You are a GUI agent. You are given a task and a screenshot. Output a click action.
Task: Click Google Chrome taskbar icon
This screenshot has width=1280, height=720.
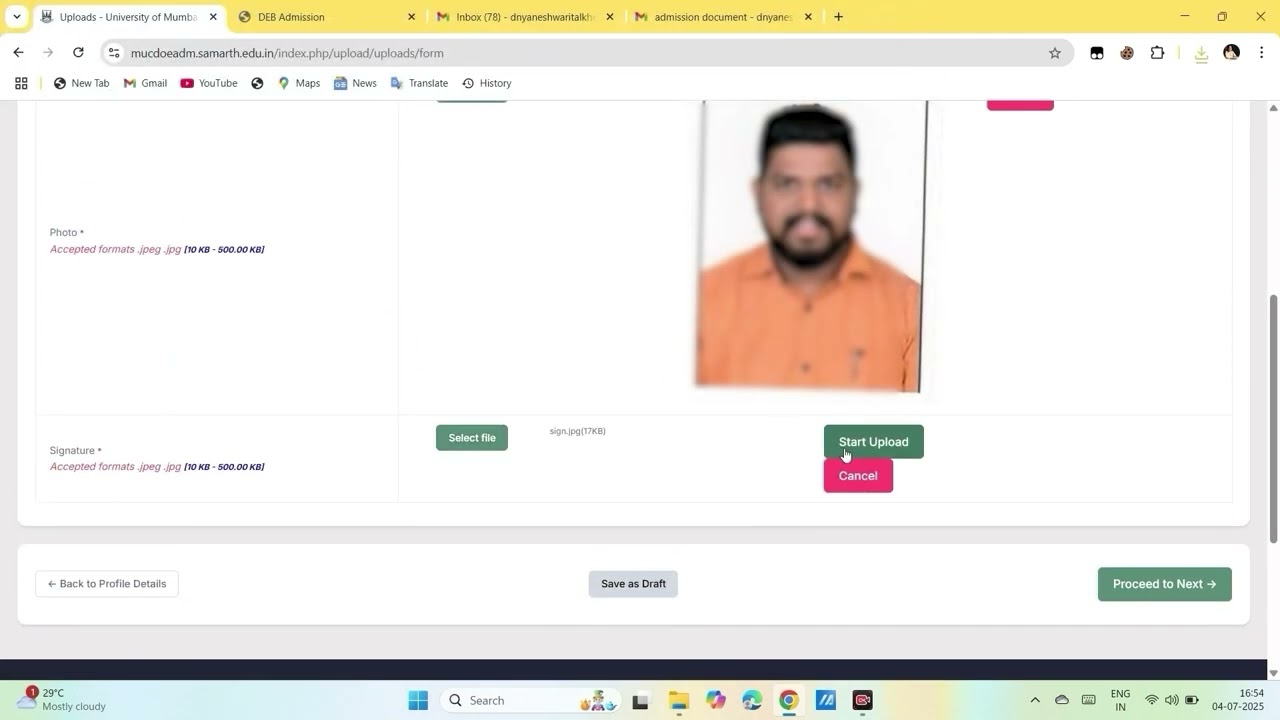pos(789,700)
